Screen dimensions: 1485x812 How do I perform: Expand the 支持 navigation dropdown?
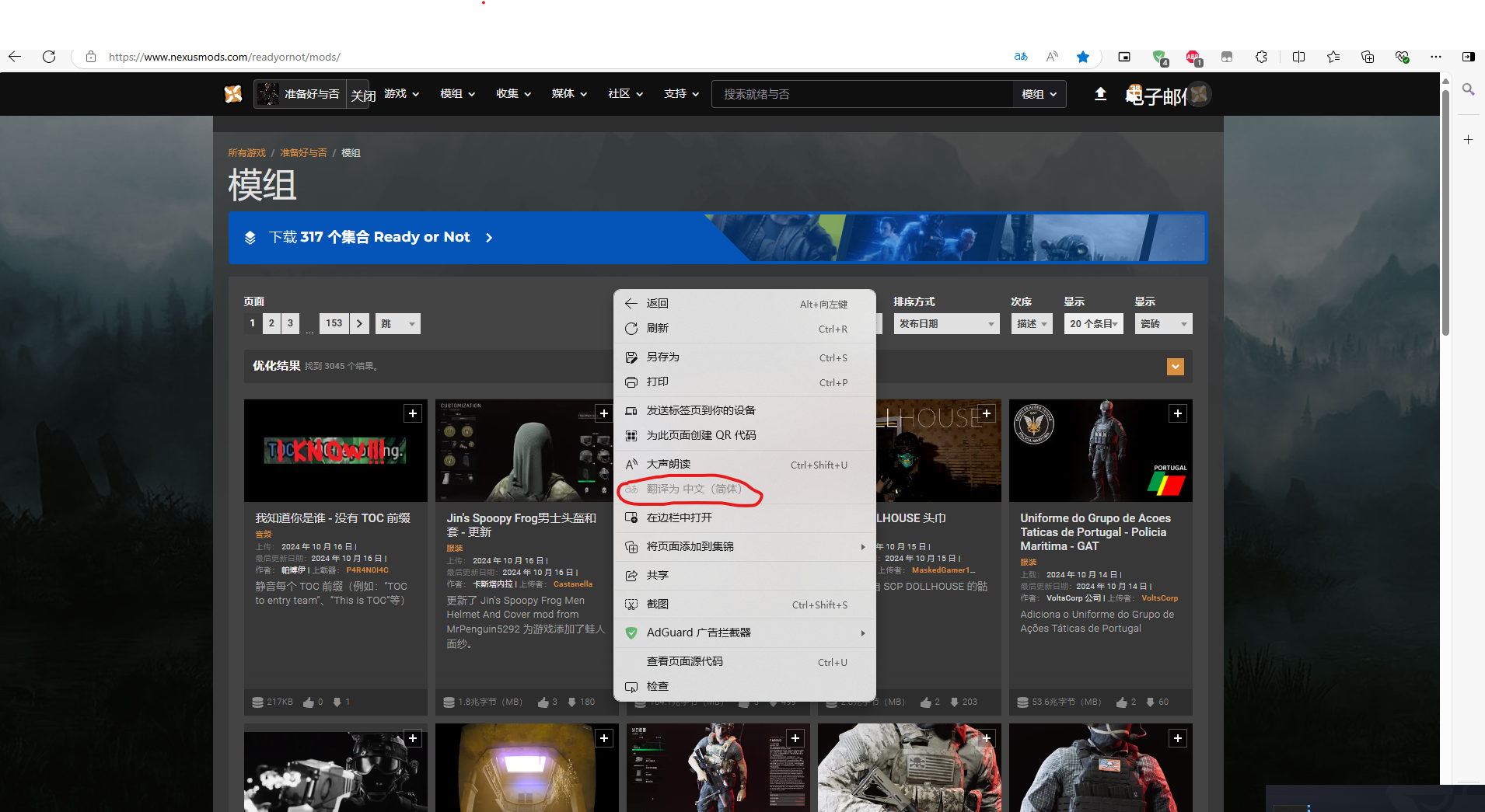(681, 94)
